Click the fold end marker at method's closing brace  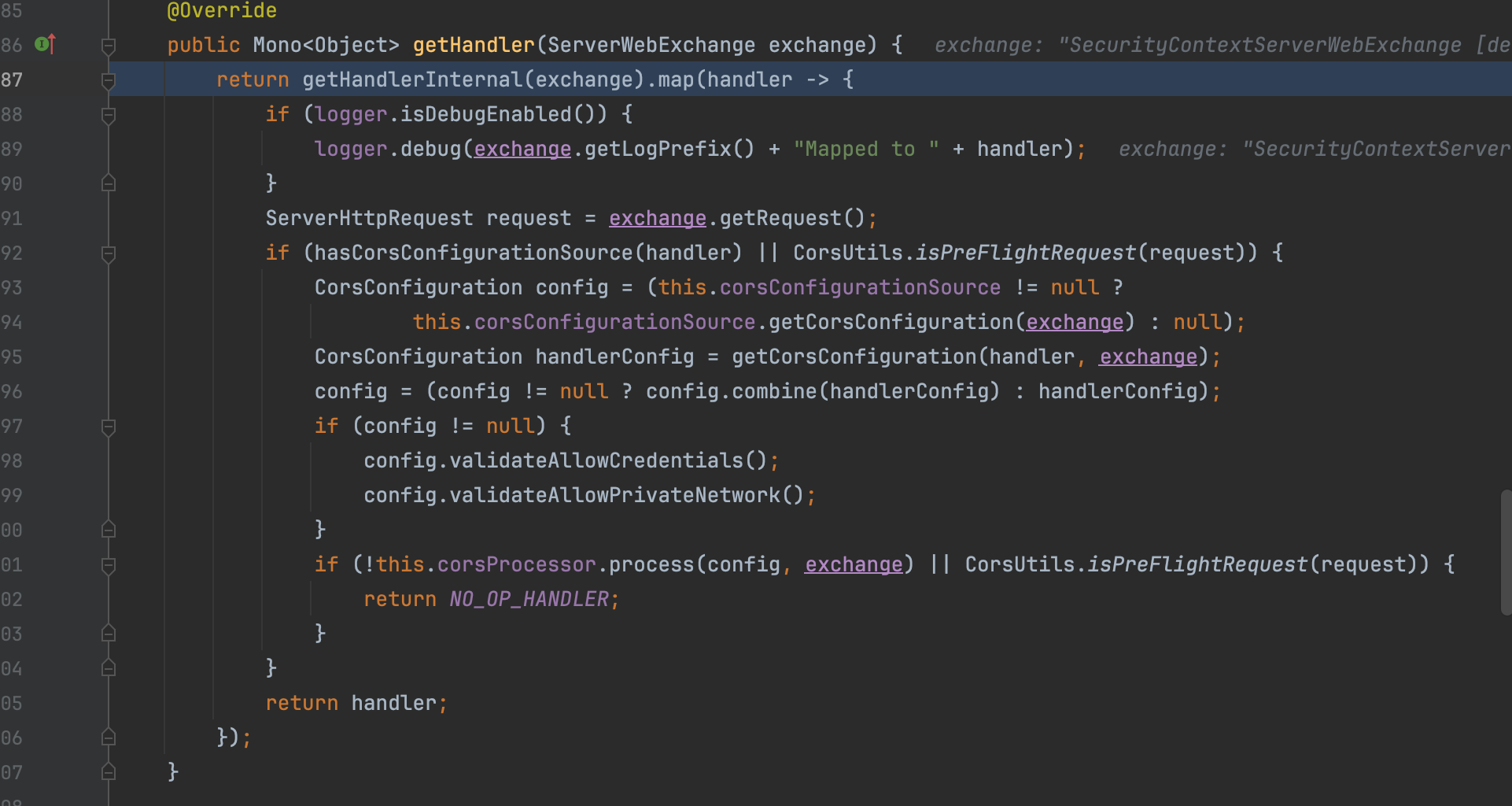[x=109, y=772]
